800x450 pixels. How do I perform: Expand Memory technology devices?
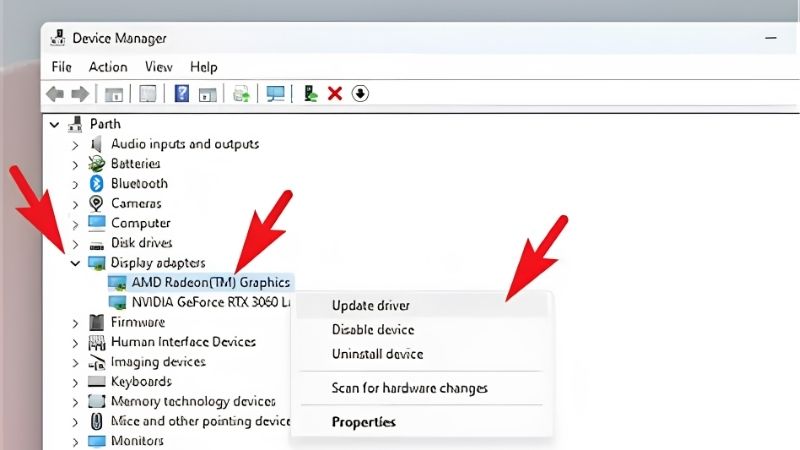[76, 403]
